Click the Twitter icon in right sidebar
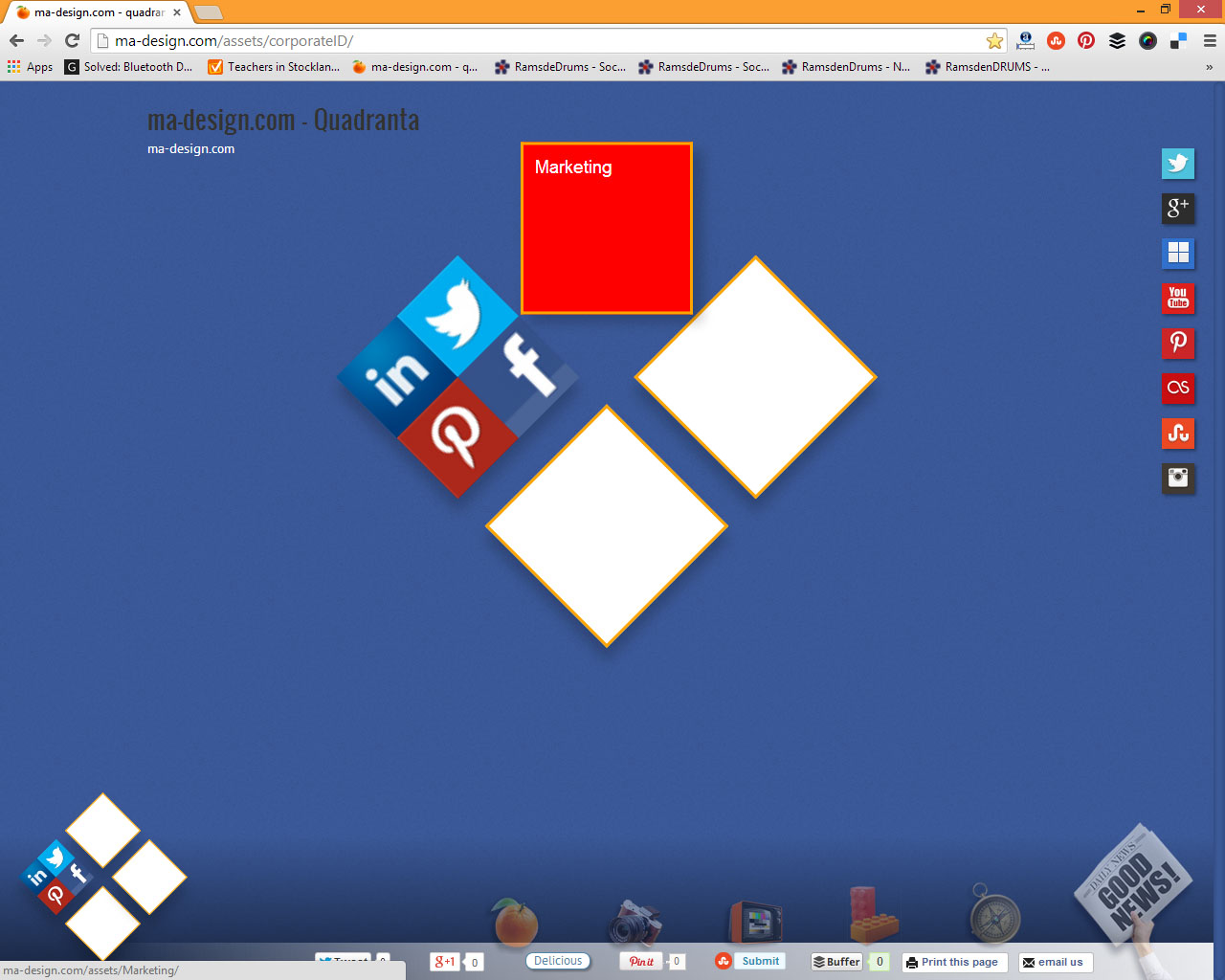Image resolution: width=1225 pixels, height=980 pixels. point(1178,164)
